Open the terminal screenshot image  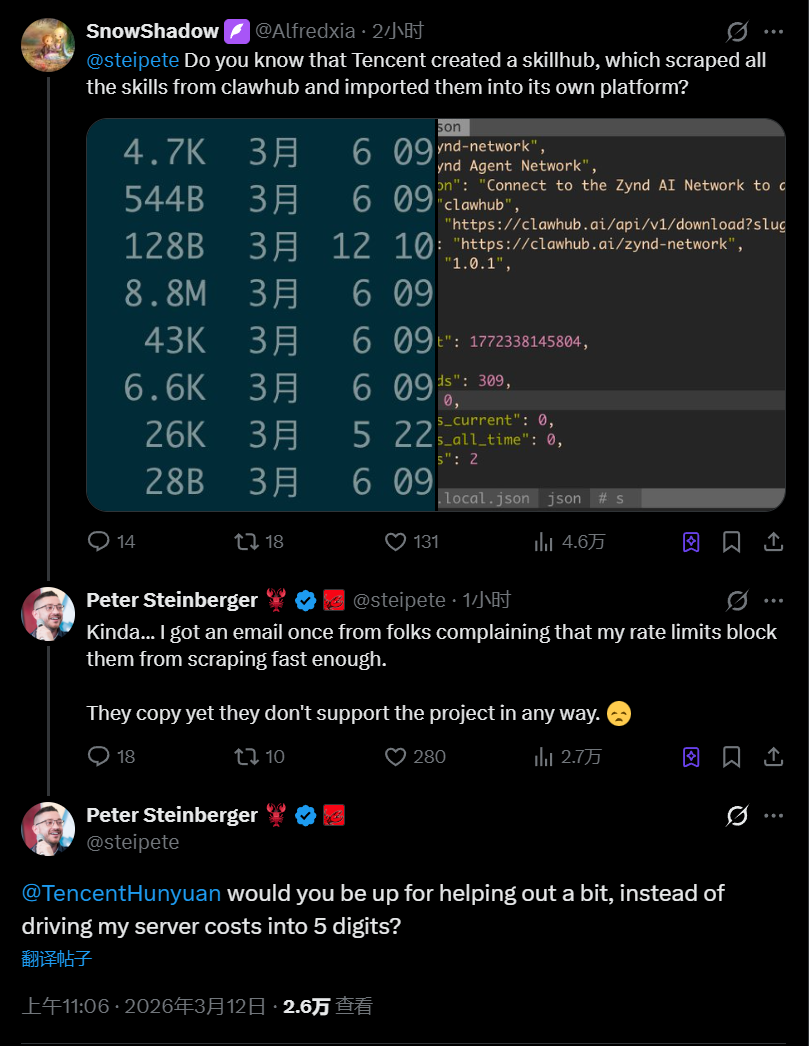pos(436,315)
